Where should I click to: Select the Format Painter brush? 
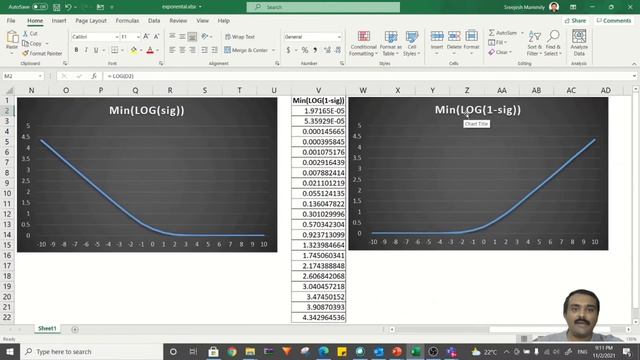(25, 53)
